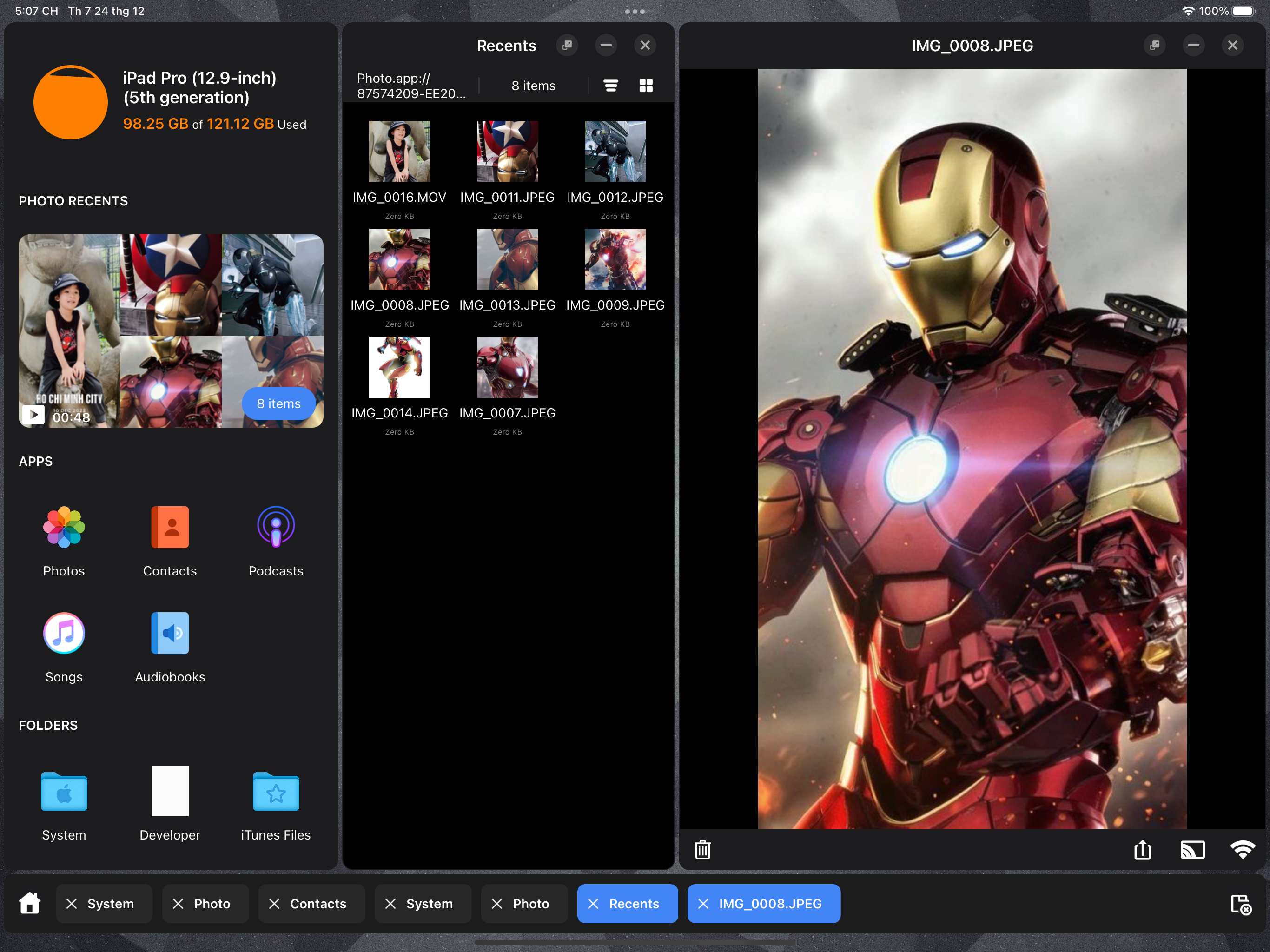Viewport: 1270px width, 952px height.
Task: Select the Captain America shield photo in collage
Action: (x=171, y=285)
